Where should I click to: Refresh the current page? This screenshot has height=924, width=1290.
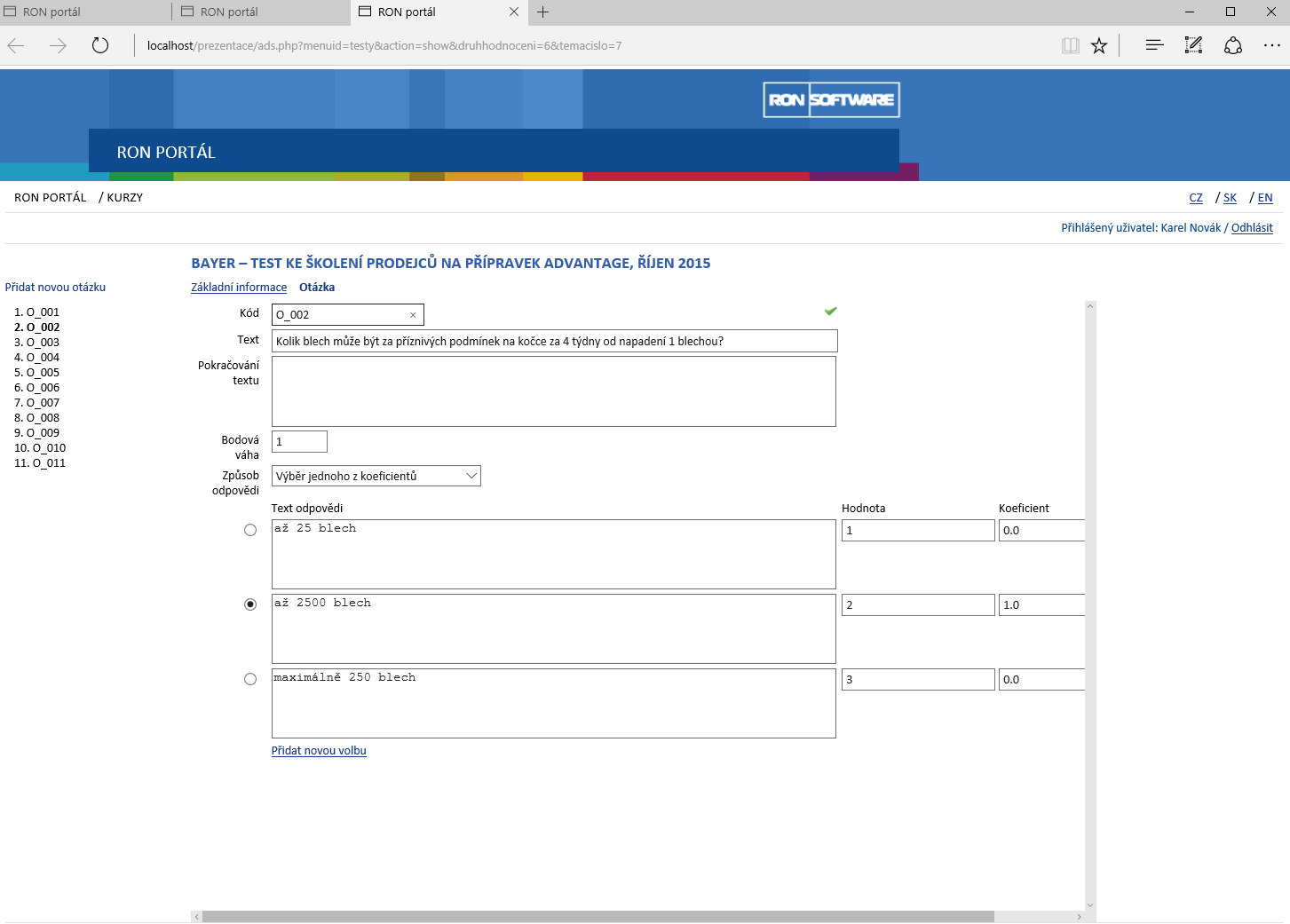100,45
